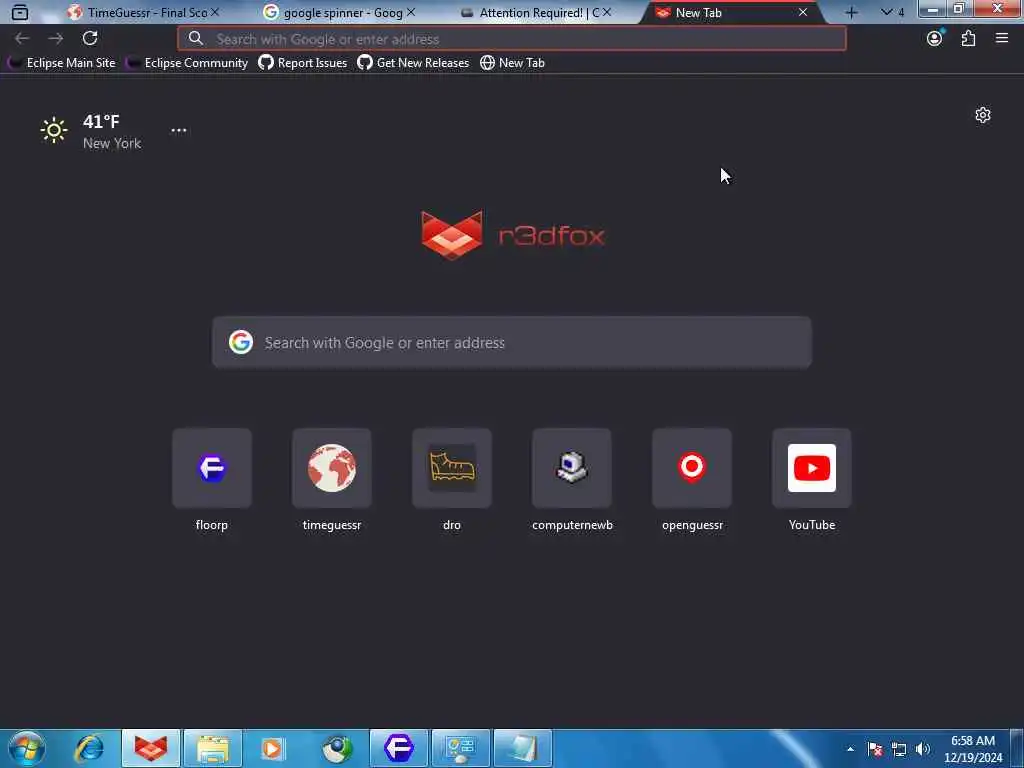
Task: Open the account profile icon in toolbar
Action: coord(935,39)
